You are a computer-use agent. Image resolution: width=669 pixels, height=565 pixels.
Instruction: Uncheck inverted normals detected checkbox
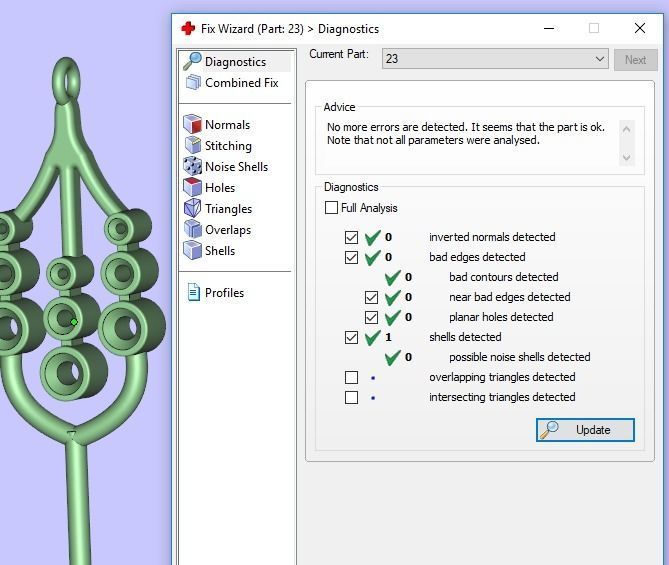tap(351, 237)
